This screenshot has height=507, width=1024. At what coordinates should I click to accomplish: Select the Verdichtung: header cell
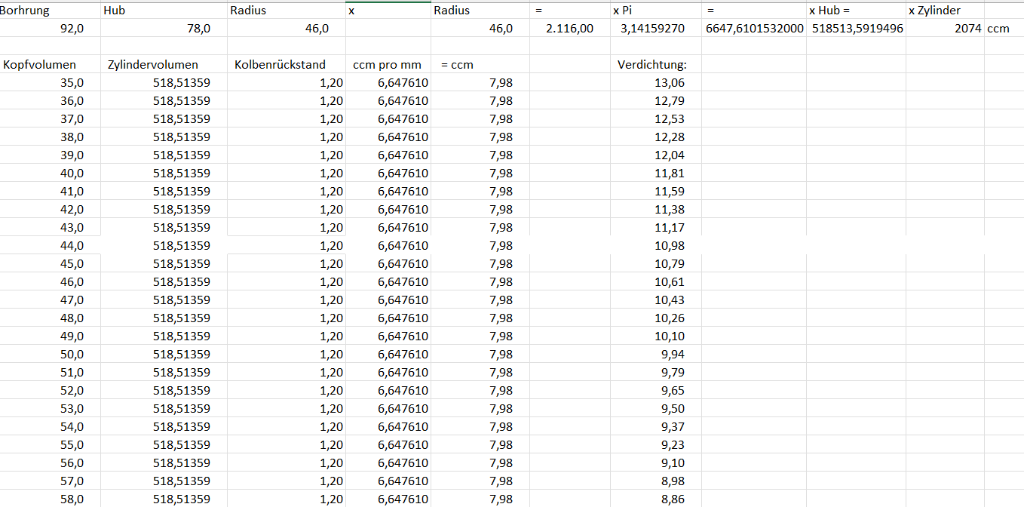654,65
